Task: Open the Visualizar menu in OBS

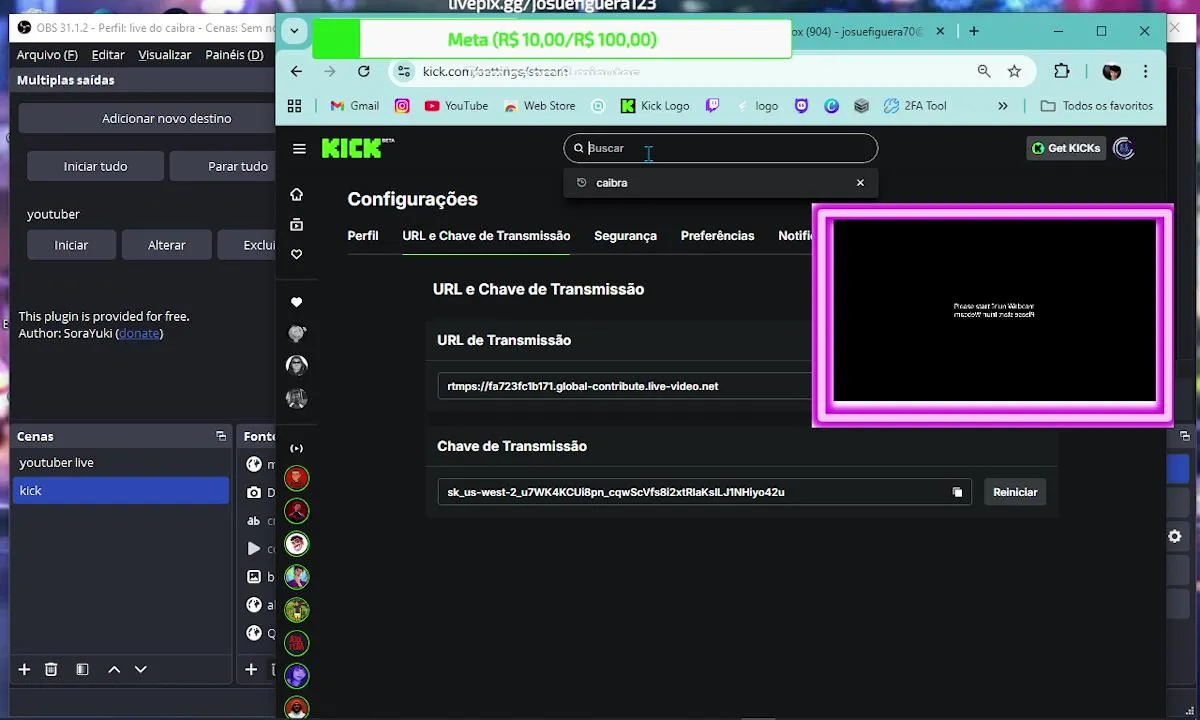Action: (165, 55)
